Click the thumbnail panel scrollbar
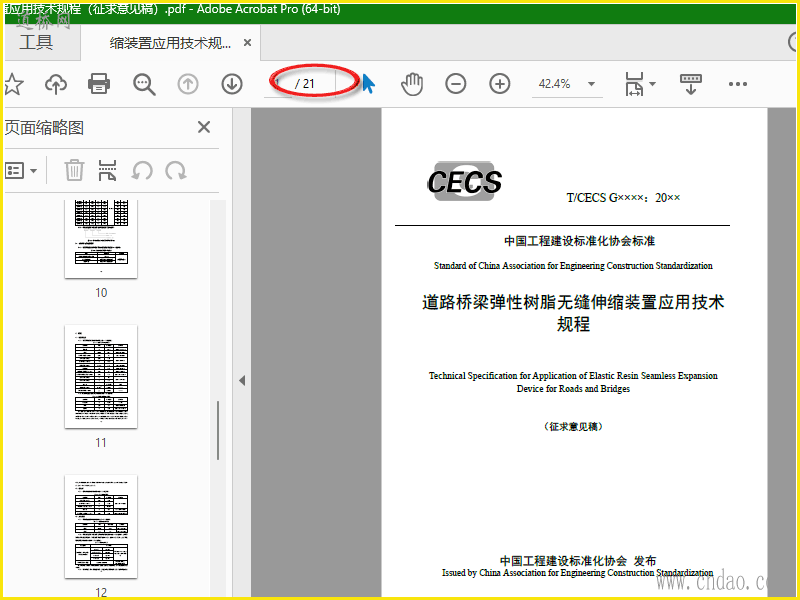This screenshot has width=800, height=600. click(x=218, y=431)
